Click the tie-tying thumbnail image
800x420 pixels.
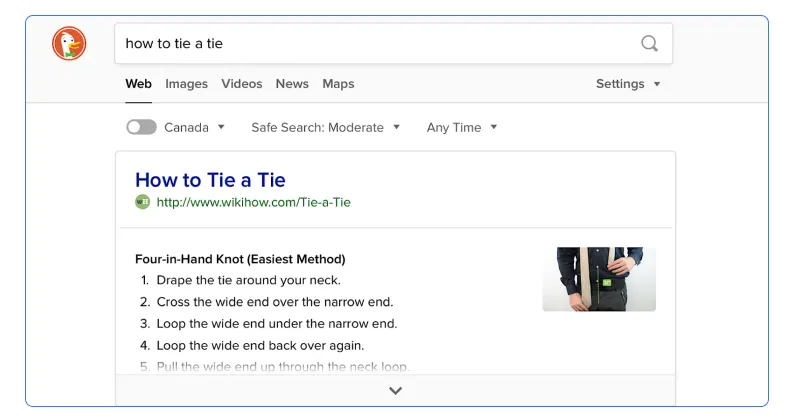click(599, 279)
